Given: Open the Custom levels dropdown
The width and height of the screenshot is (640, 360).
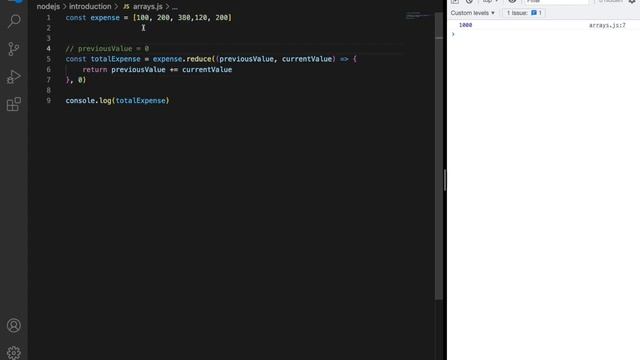Looking at the screenshot, I should point(473,13).
